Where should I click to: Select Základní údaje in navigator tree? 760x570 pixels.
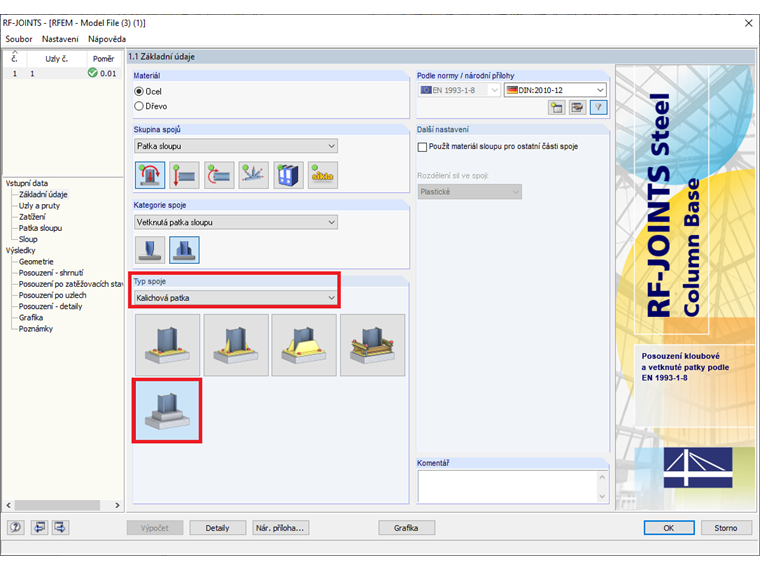43,194
